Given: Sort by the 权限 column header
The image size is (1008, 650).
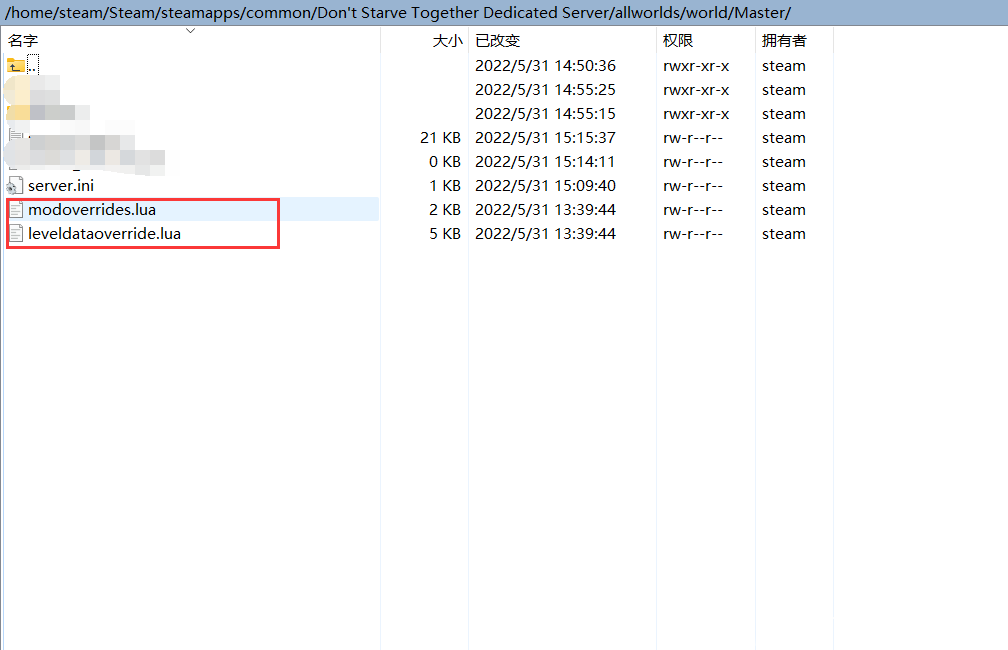Looking at the screenshot, I should [678, 41].
